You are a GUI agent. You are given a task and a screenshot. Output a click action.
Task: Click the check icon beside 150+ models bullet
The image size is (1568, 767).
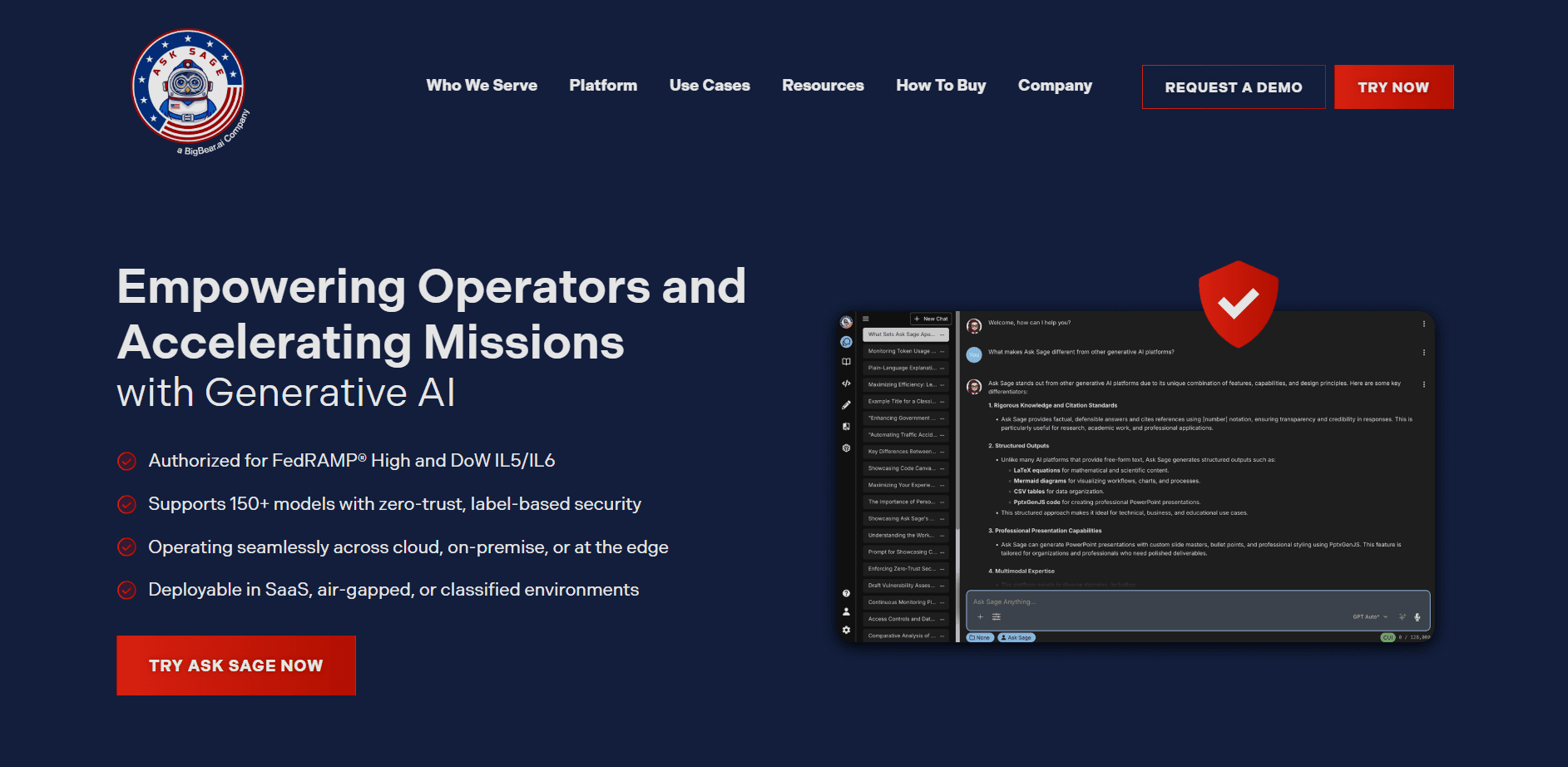[x=126, y=504]
